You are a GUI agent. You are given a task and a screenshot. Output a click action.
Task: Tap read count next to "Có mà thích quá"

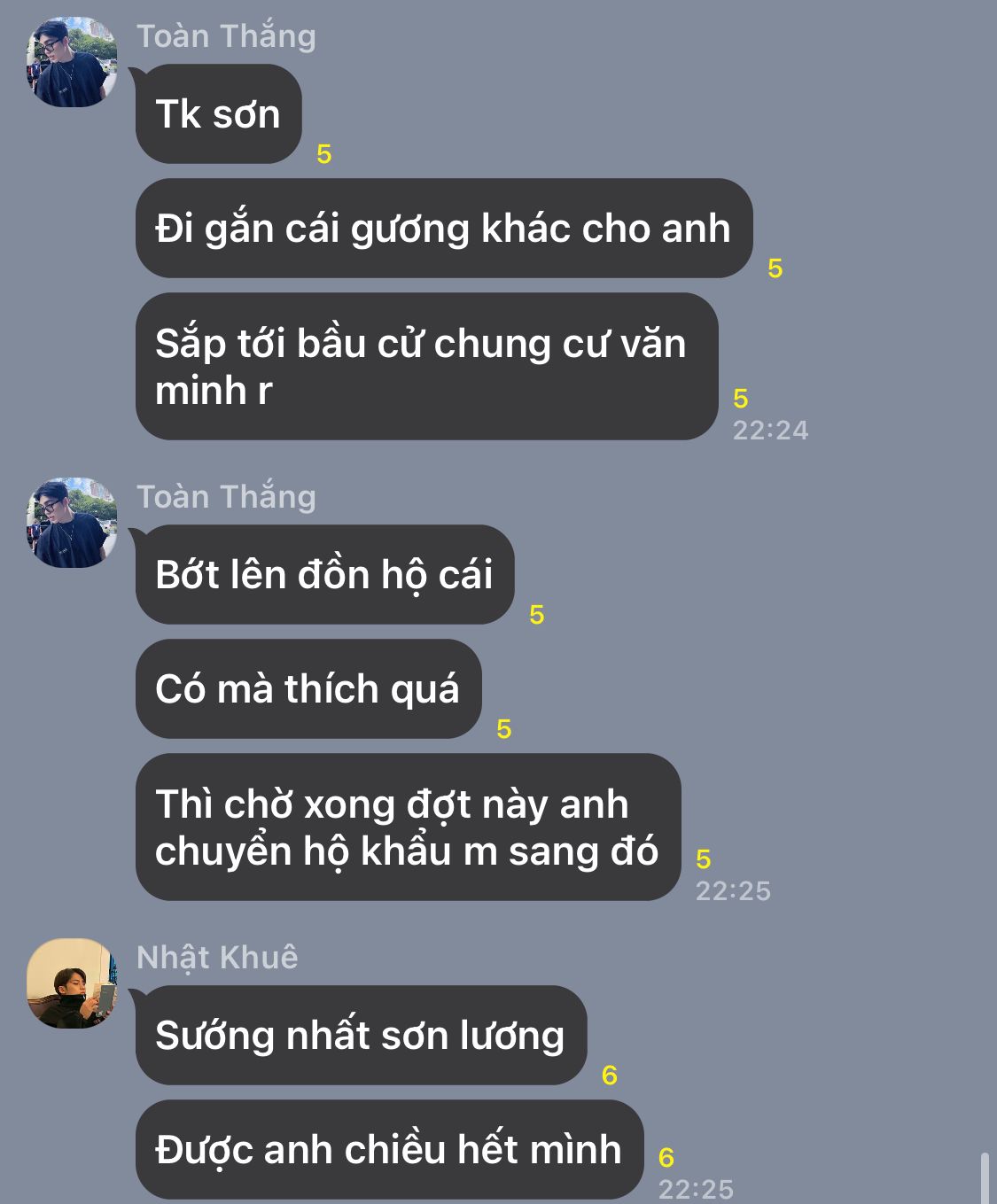[x=504, y=729]
